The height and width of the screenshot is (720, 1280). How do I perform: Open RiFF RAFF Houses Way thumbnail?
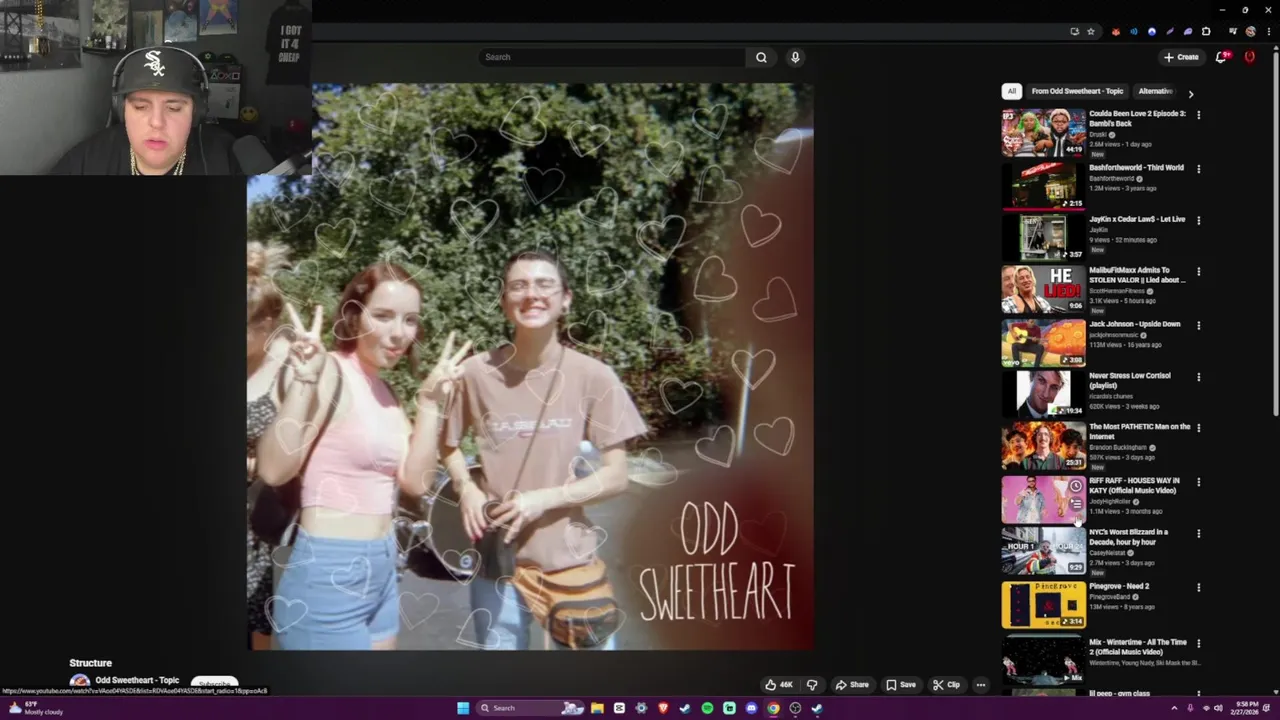1043,498
